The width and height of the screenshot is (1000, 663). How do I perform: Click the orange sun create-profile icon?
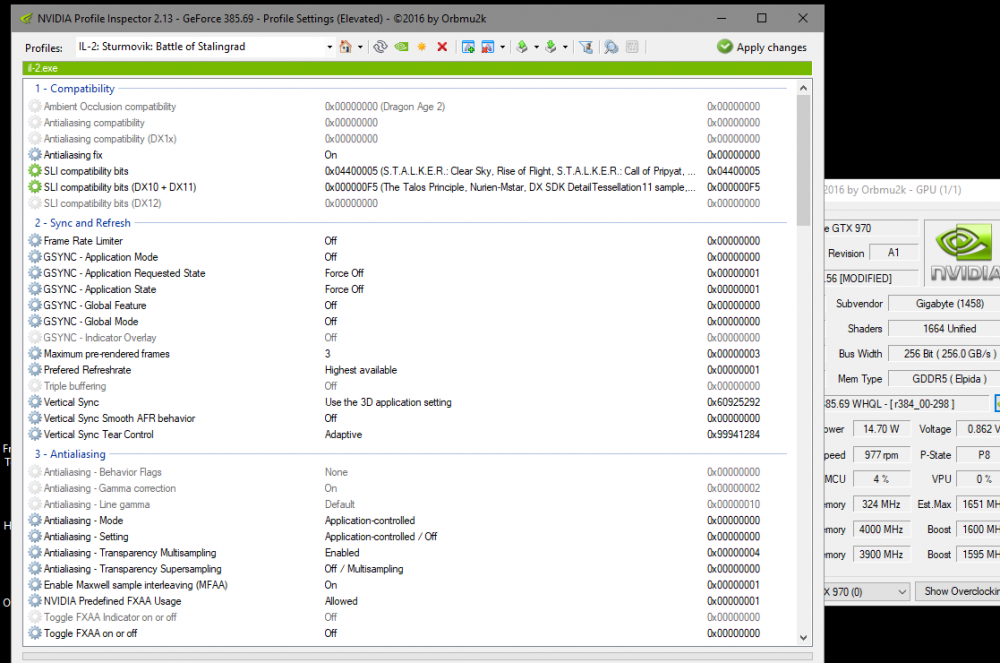coord(422,47)
